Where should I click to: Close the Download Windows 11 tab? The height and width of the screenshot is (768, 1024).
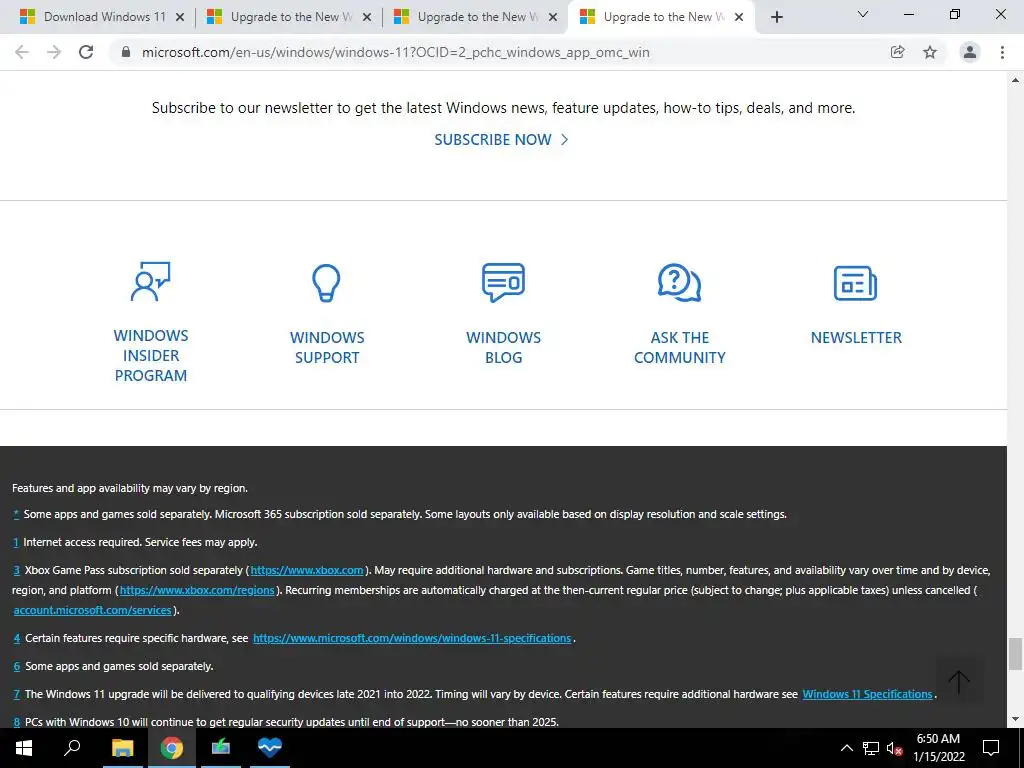tap(180, 18)
